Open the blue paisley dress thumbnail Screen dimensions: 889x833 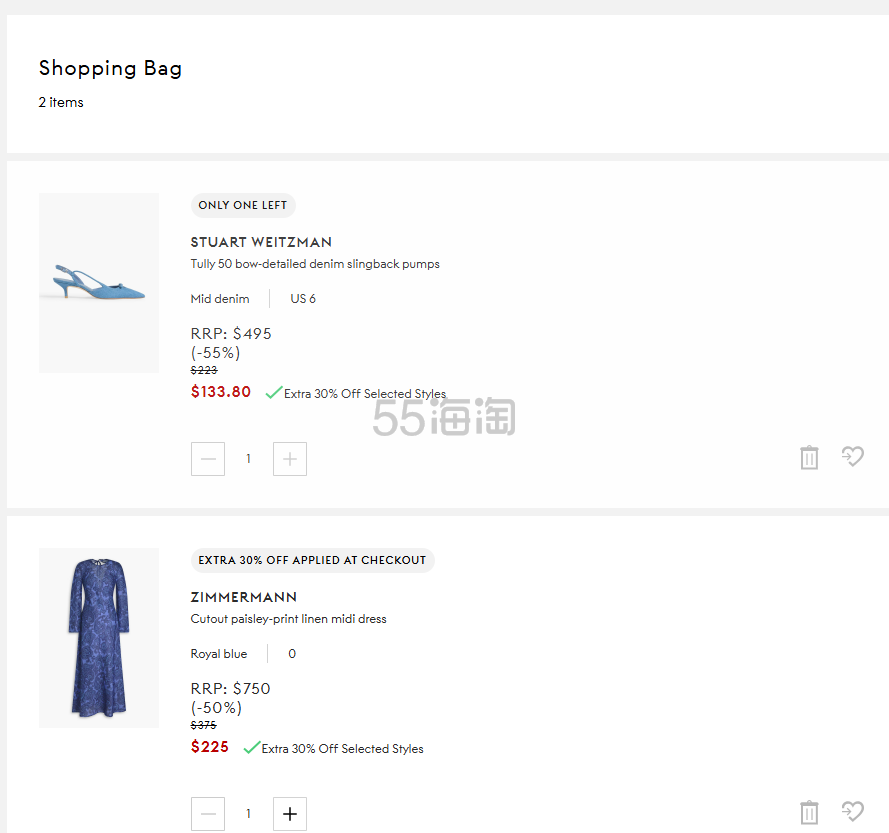click(x=99, y=638)
